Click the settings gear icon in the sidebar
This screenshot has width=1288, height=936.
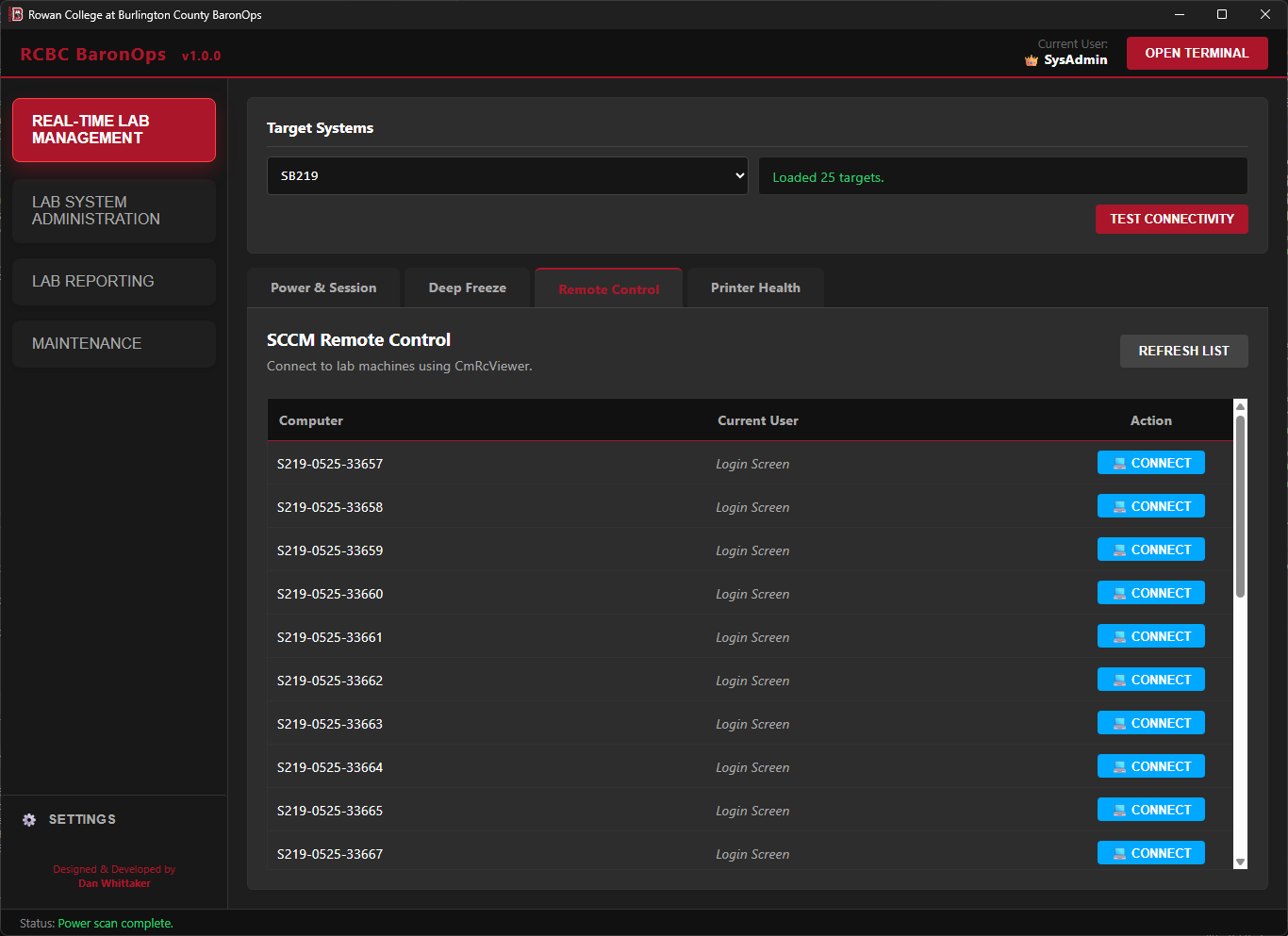[x=29, y=819]
